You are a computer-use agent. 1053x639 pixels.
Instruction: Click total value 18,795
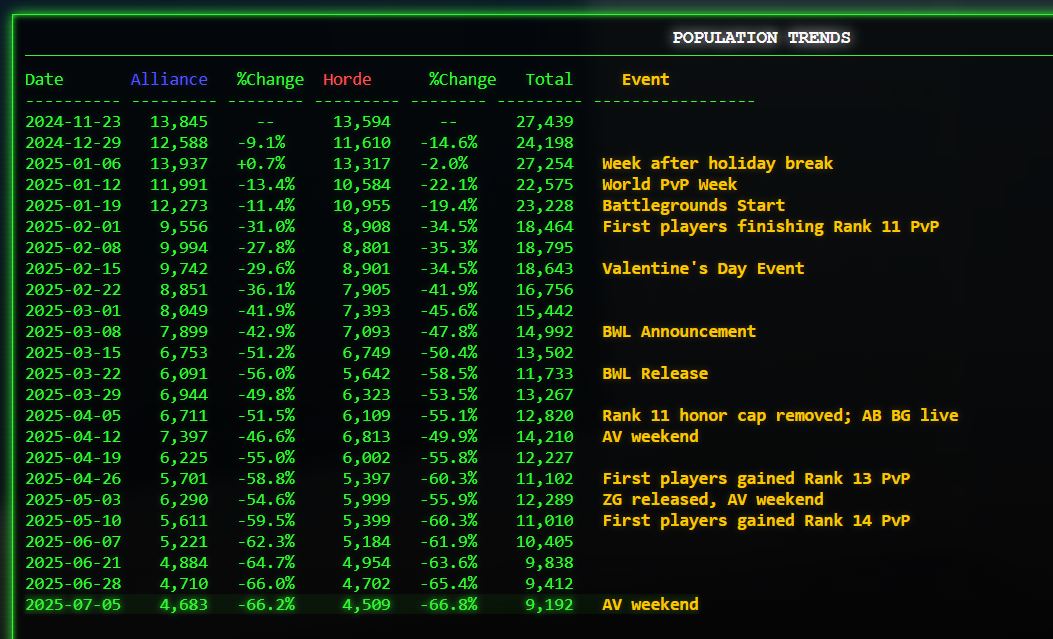[x=545, y=248]
